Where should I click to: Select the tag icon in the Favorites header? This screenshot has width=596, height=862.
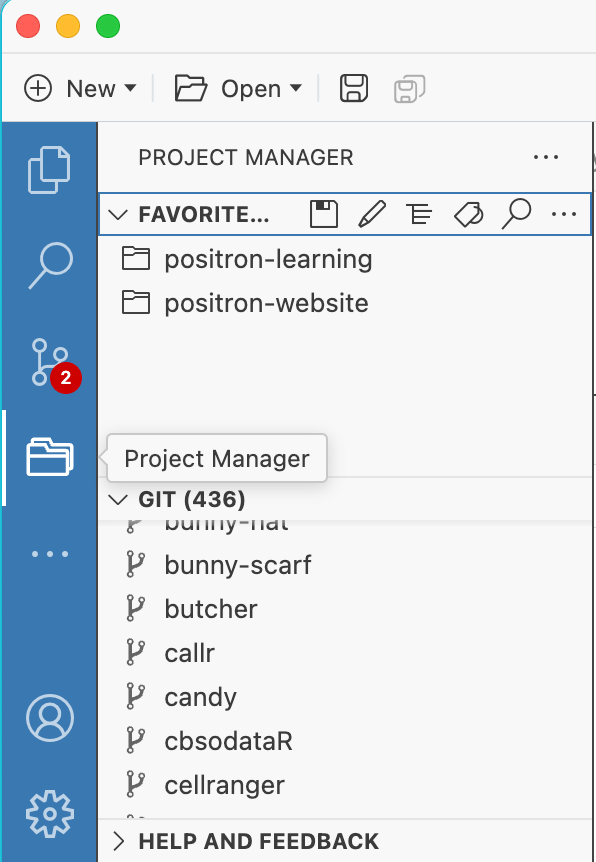[x=467, y=213]
